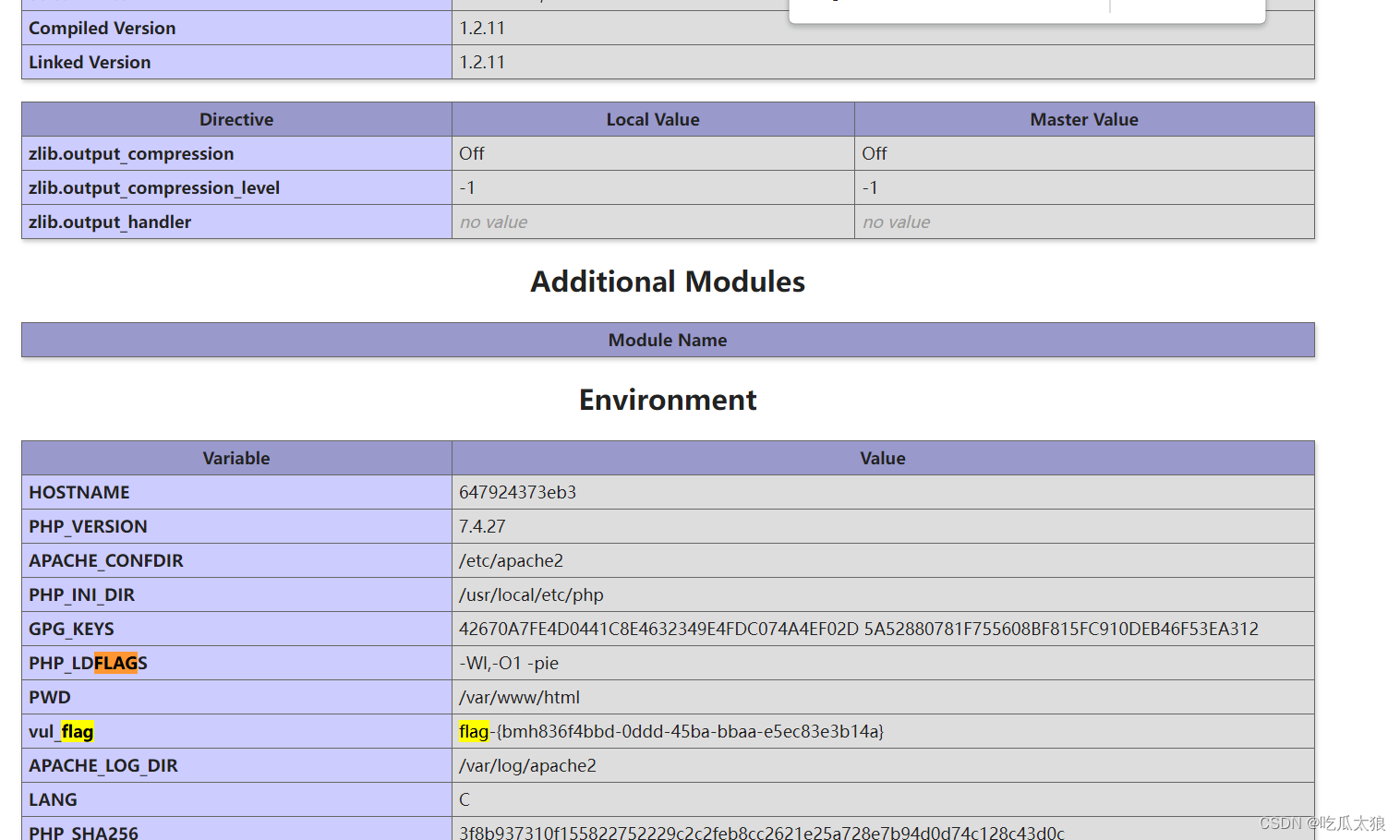1400x840 pixels.
Task: Select the /var/www/html path value
Action: (x=519, y=697)
